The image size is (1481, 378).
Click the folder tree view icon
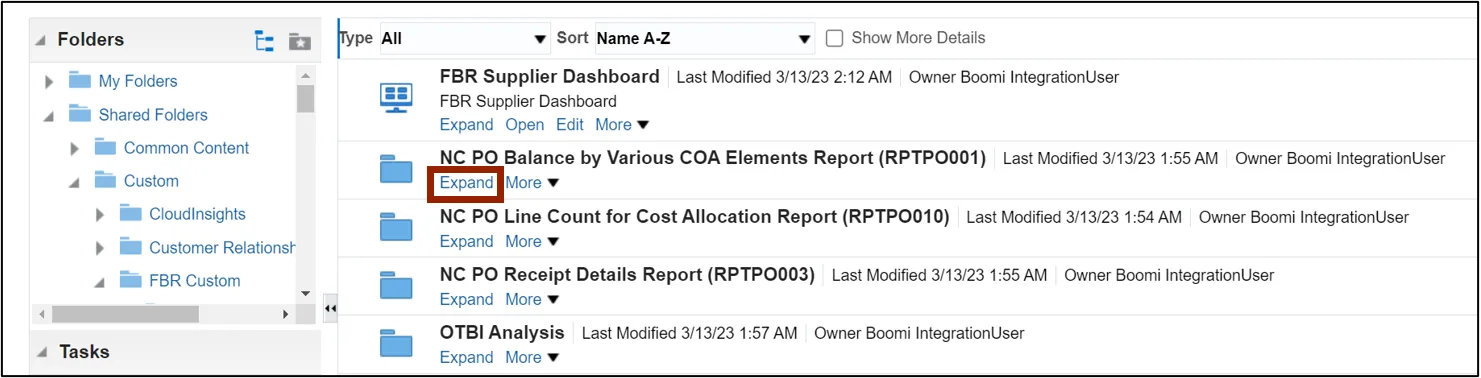264,41
